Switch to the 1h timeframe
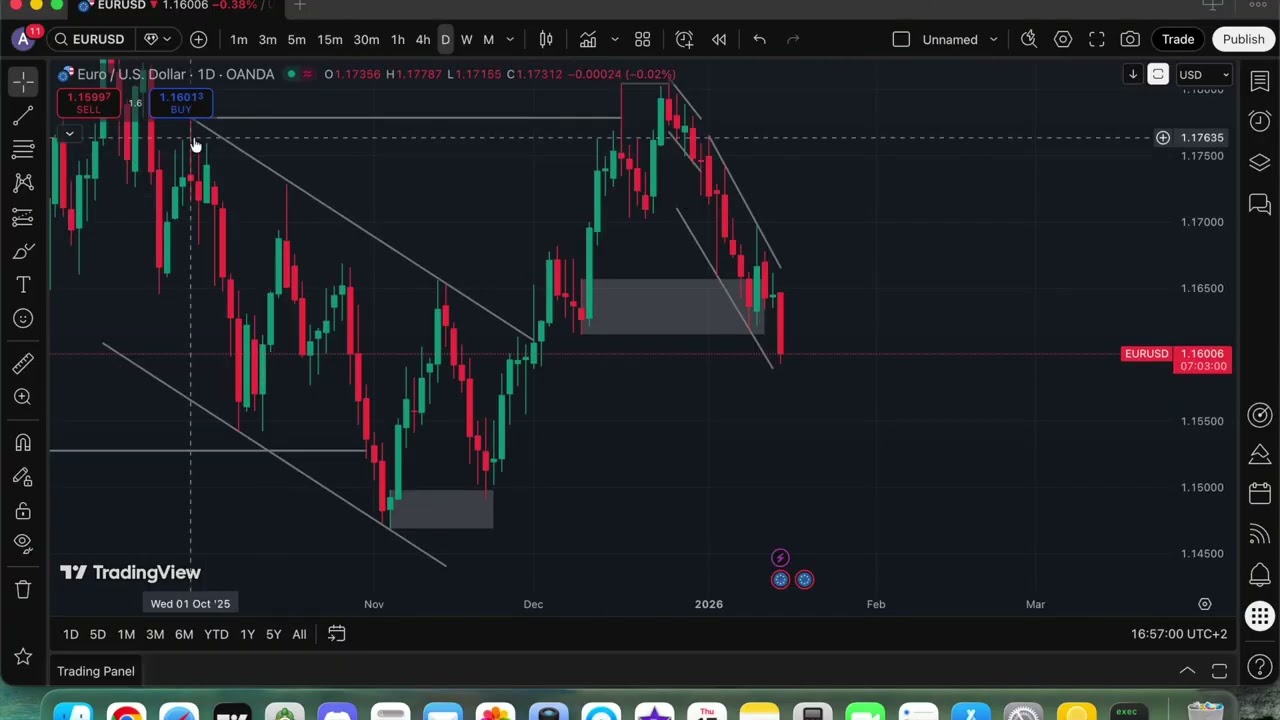This screenshot has width=1280, height=720. click(398, 39)
